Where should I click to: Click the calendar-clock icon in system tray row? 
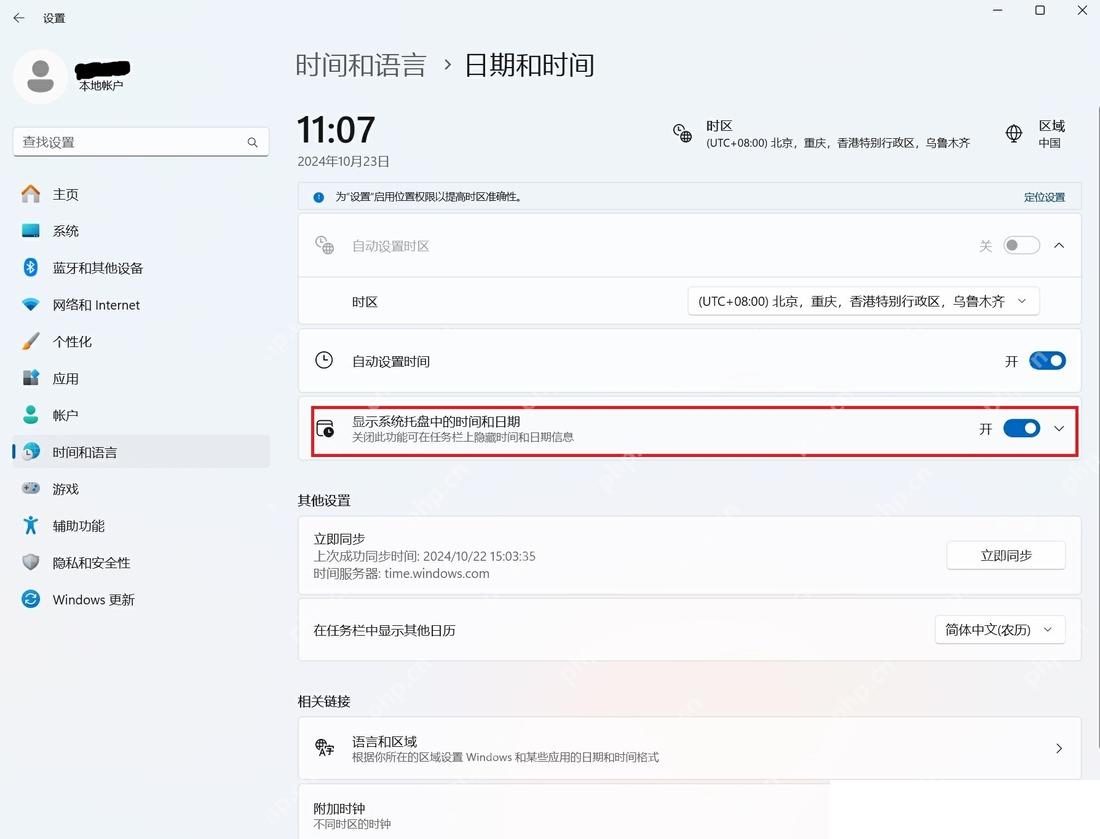tap(325, 429)
